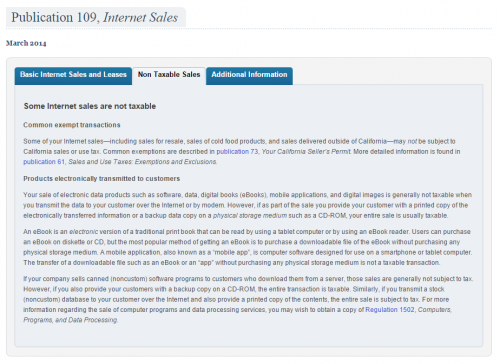Click the heading Some Internet sales are not taxable
500x364 pixels.
90,106
